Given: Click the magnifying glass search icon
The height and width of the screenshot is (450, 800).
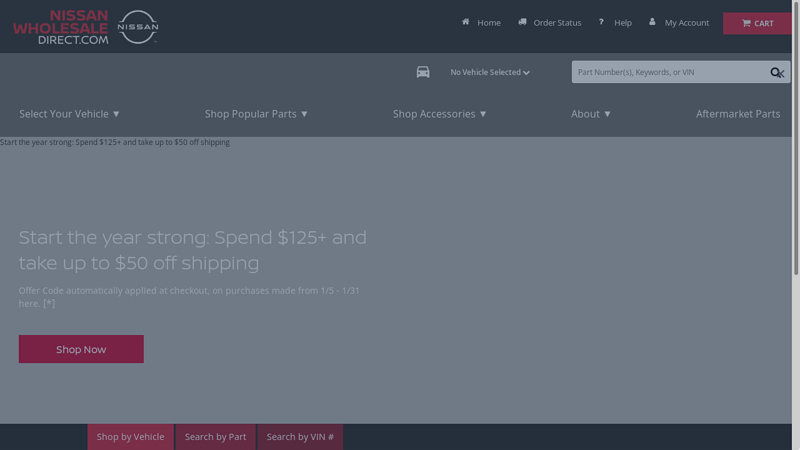Looking at the screenshot, I should tap(776, 73).
